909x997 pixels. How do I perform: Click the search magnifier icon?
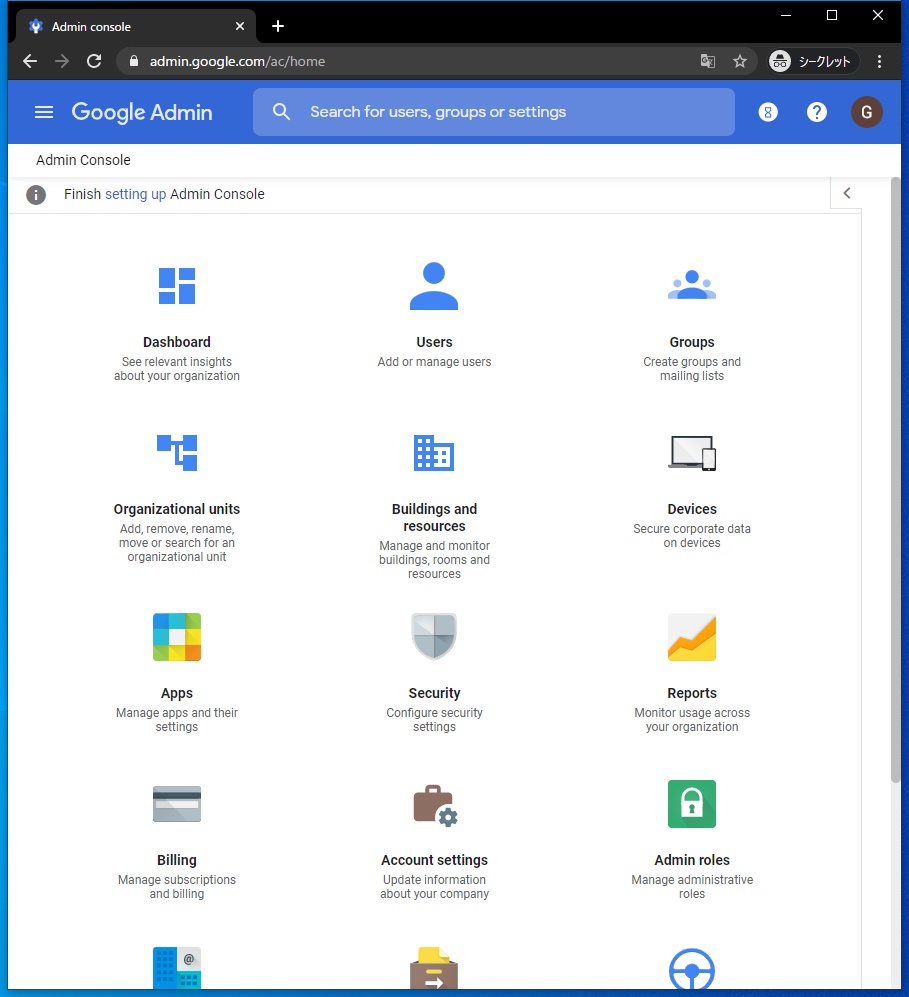281,112
